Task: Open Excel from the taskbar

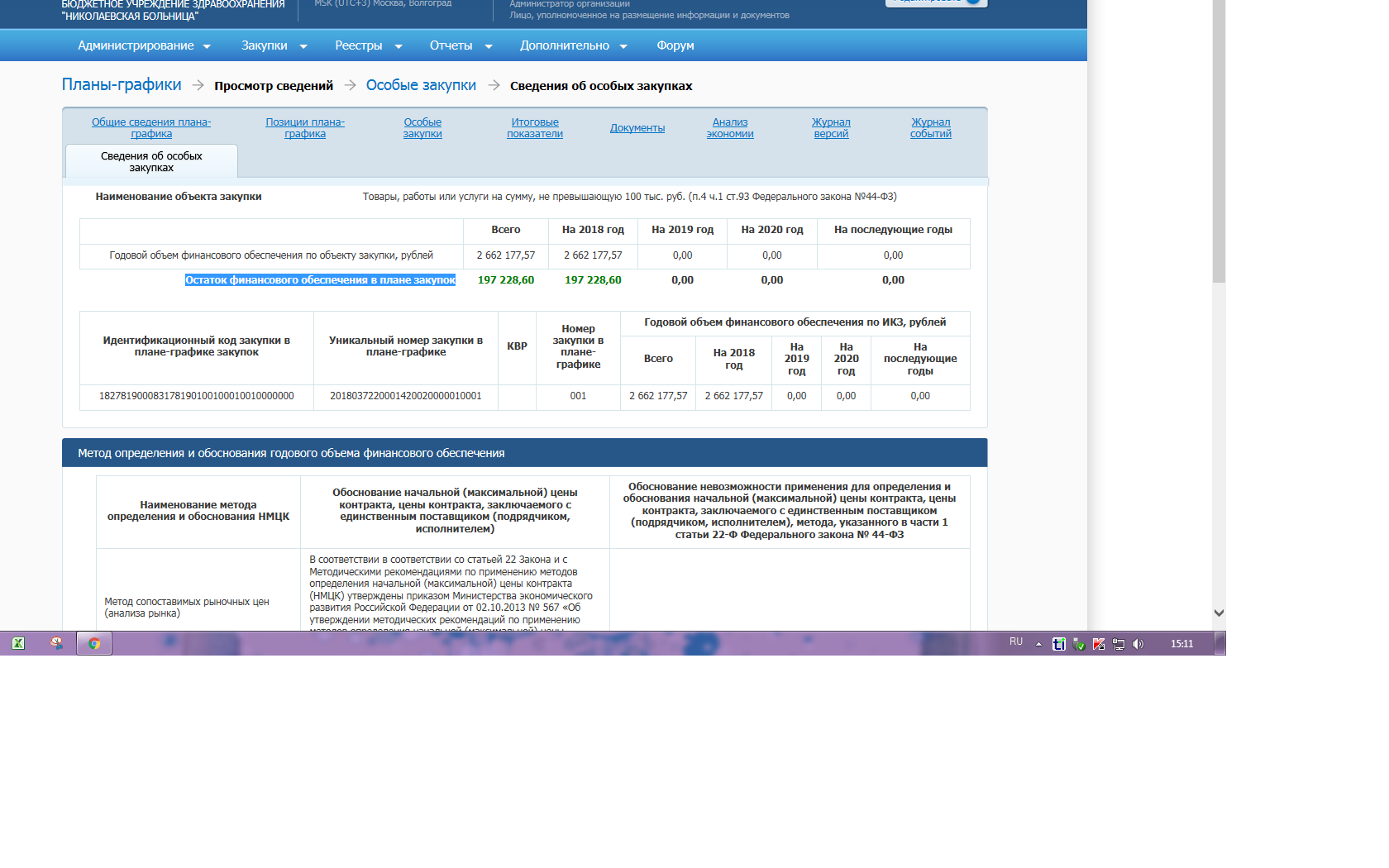Action: (18, 643)
